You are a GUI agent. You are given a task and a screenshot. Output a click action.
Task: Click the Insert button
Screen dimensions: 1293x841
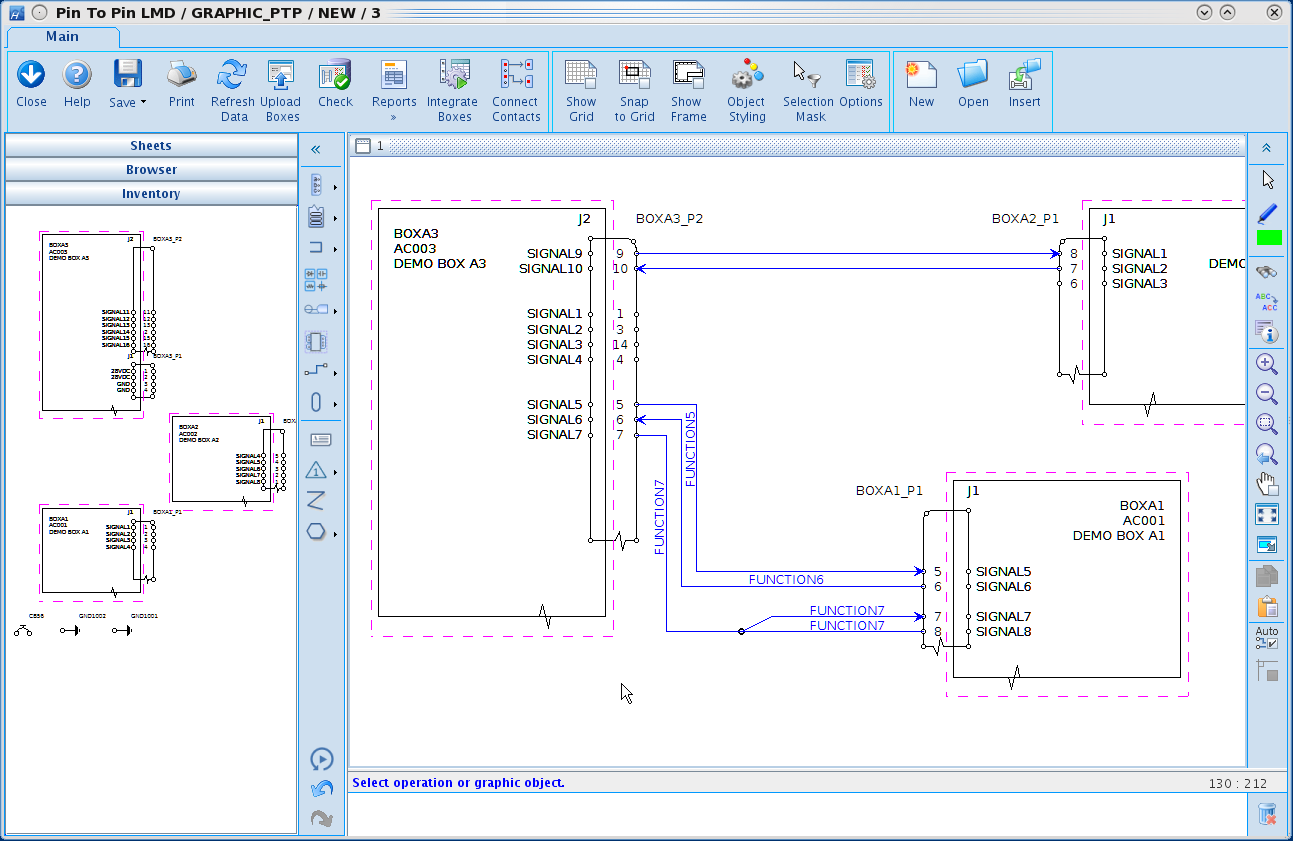tap(1025, 84)
